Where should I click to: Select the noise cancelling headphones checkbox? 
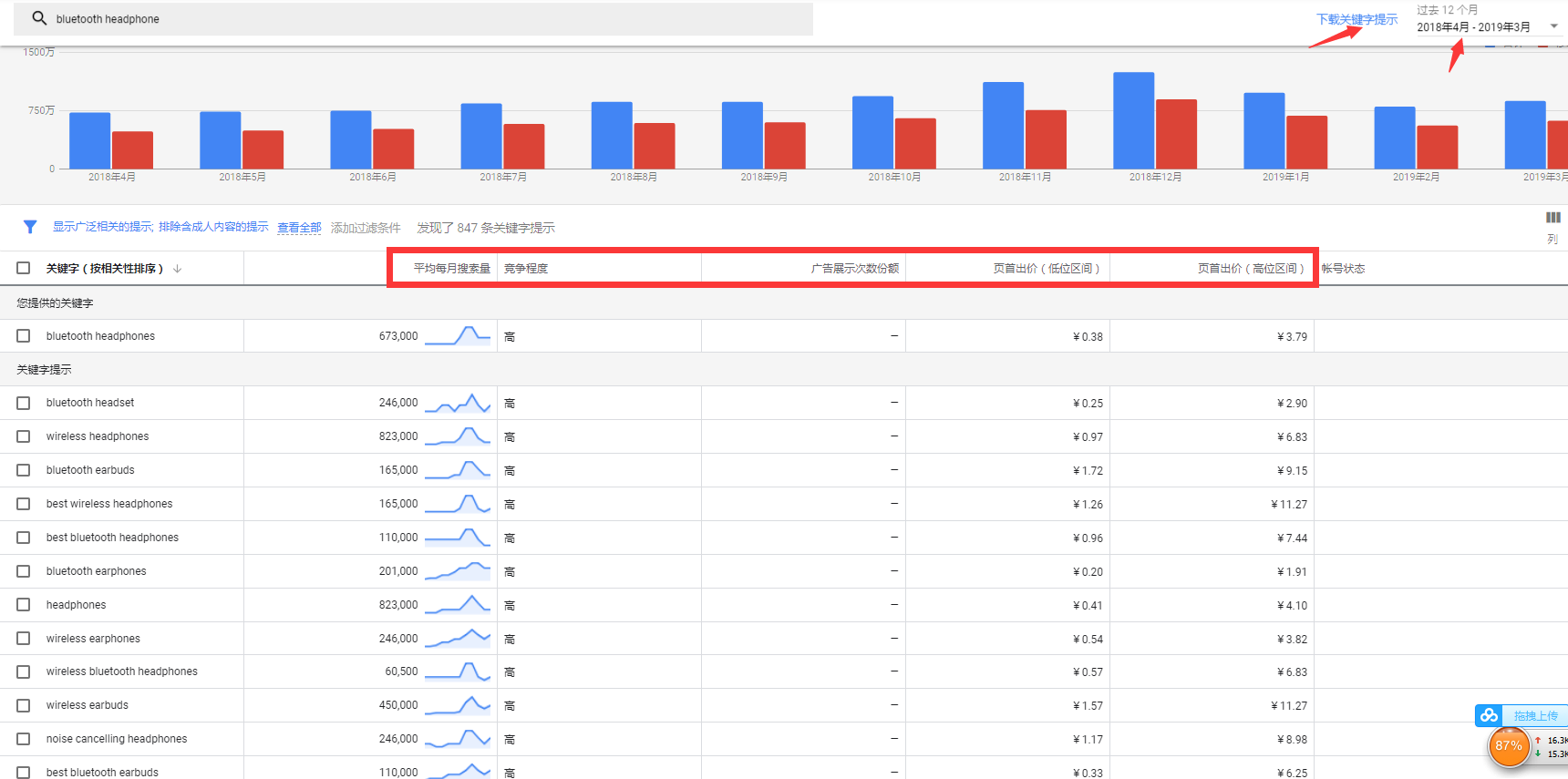click(24, 739)
